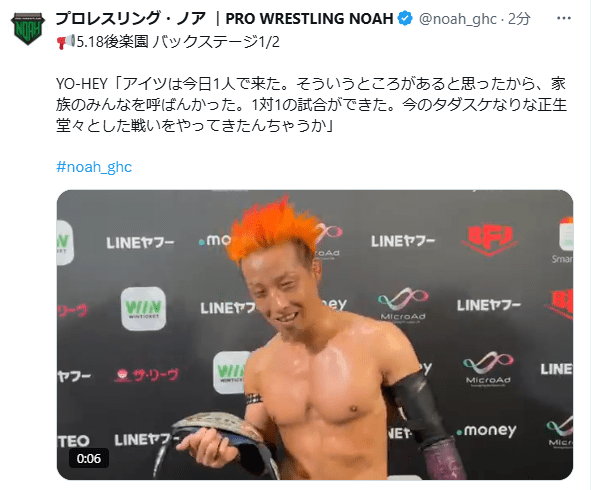This screenshot has width=591, height=490.
Task: Click the pink ザ・リーヴ logo on backdrop
Action: coord(147,375)
